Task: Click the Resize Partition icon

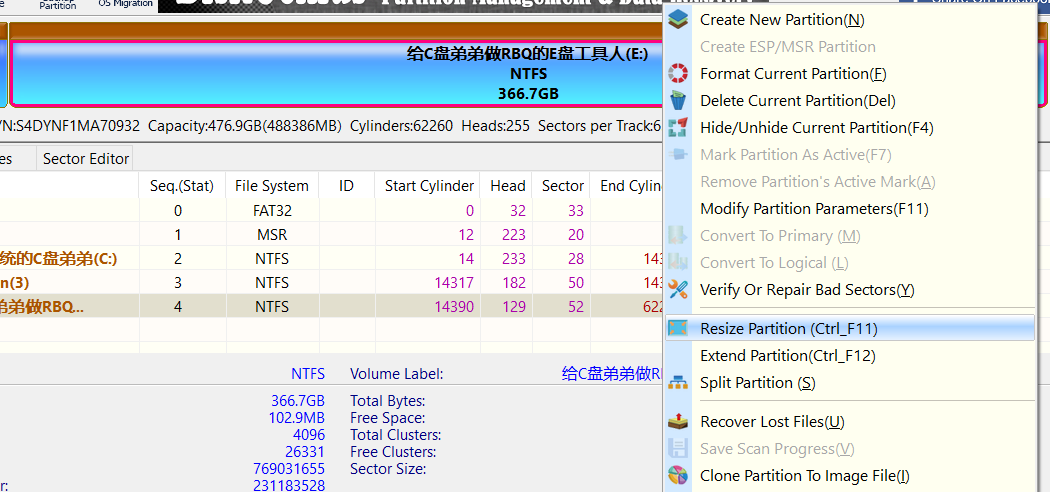Action: pyautogui.click(x=678, y=329)
